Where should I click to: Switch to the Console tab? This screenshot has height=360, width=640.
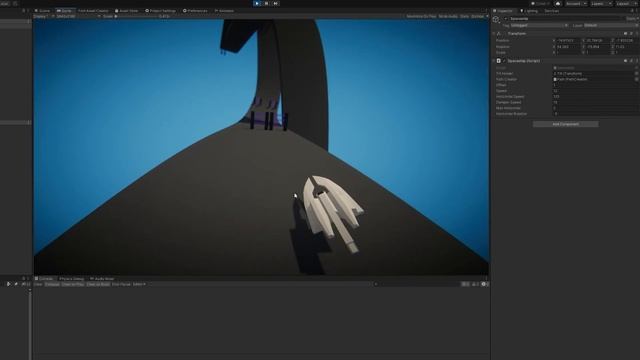pyautogui.click(x=44, y=279)
